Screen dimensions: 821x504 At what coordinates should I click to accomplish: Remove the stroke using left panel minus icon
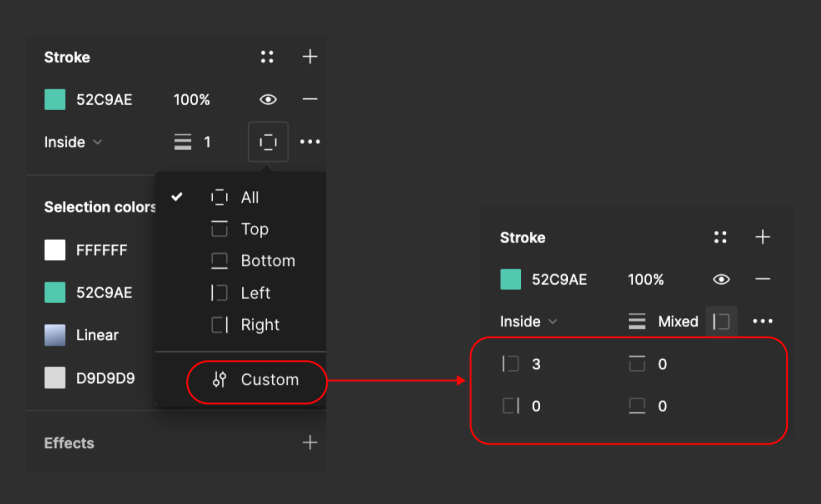tap(310, 99)
